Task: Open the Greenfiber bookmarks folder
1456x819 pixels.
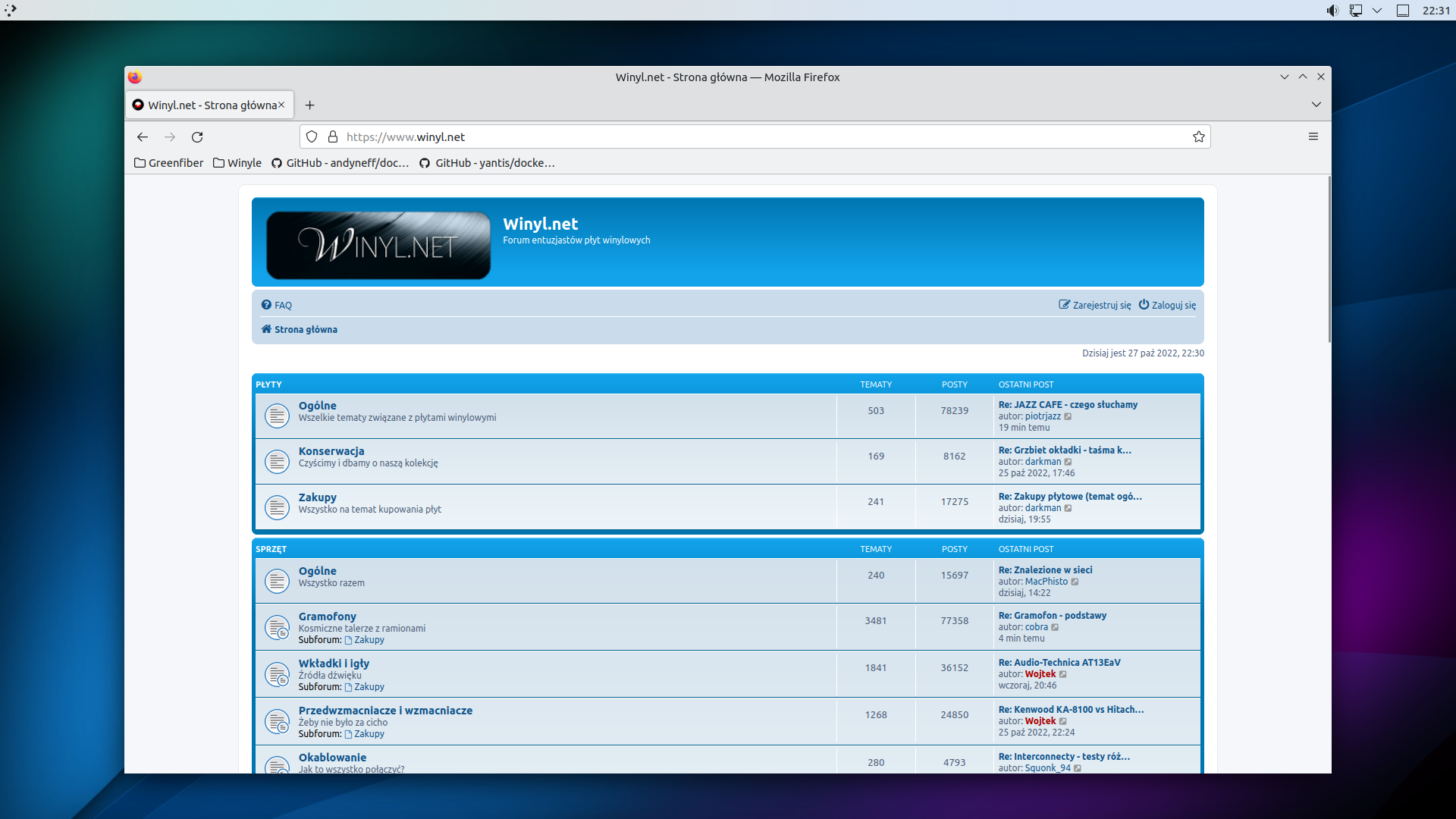Action: [x=169, y=163]
